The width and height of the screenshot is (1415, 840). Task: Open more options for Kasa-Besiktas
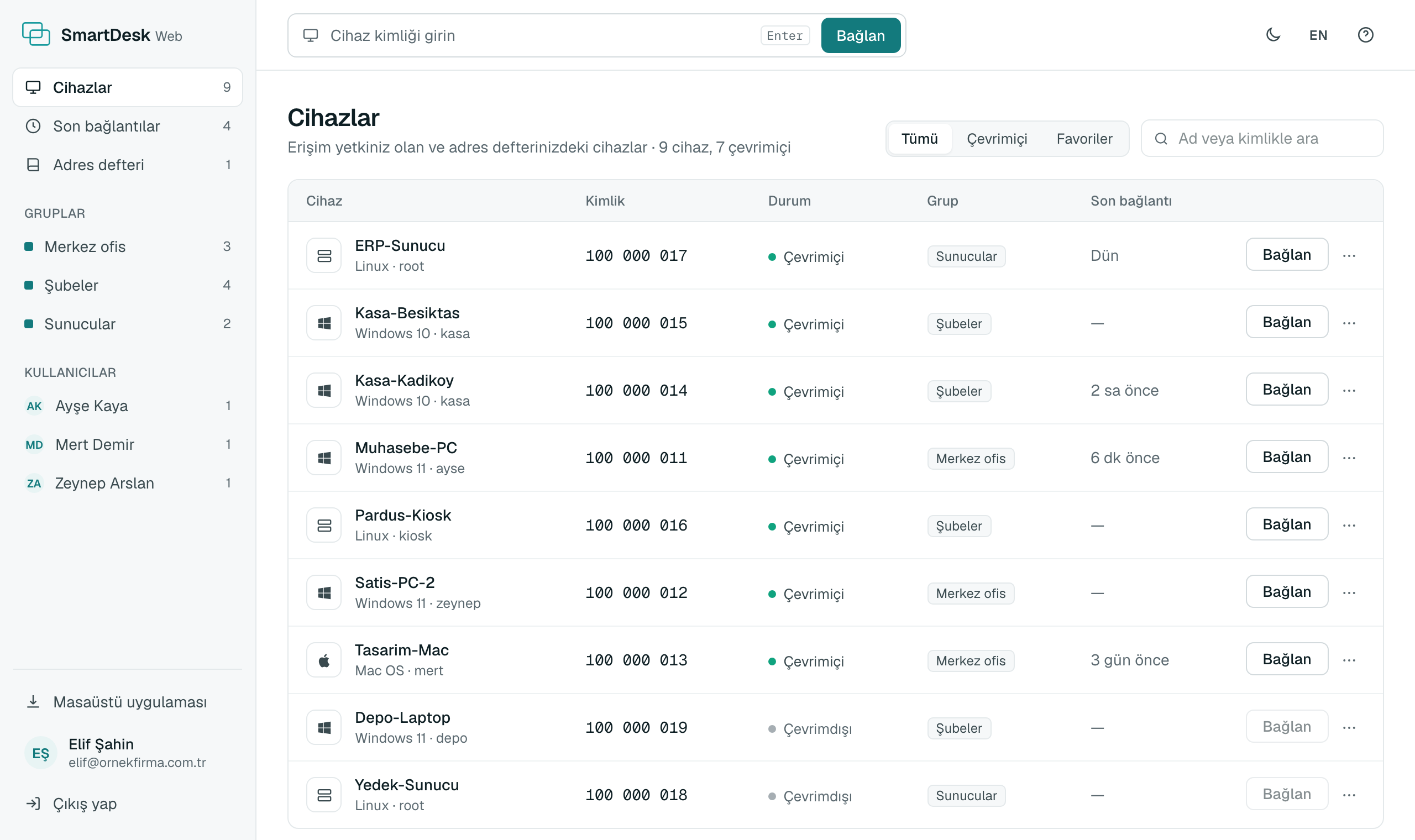pyautogui.click(x=1349, y=323)
